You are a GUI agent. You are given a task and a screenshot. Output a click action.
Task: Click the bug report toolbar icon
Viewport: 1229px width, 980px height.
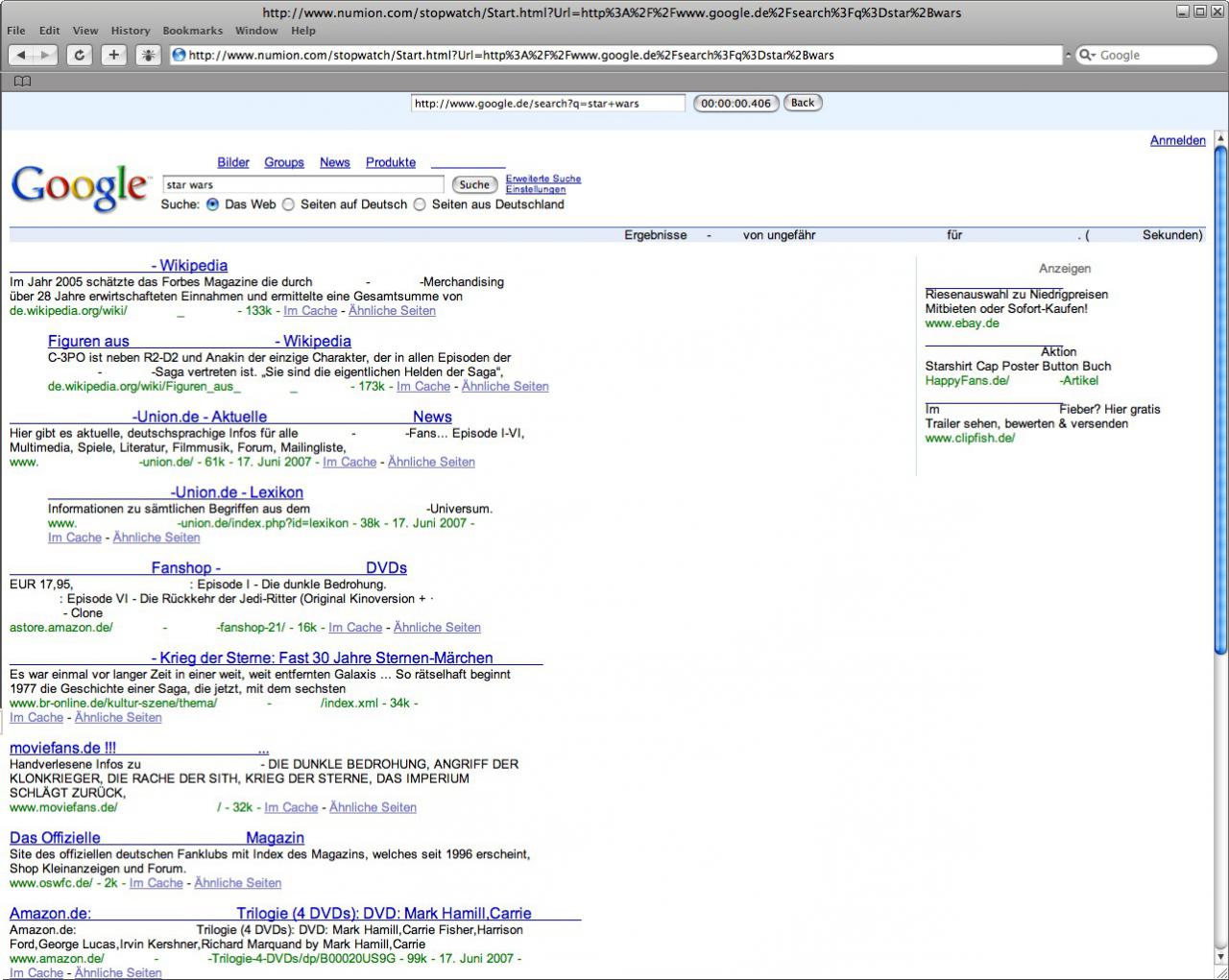149,56
